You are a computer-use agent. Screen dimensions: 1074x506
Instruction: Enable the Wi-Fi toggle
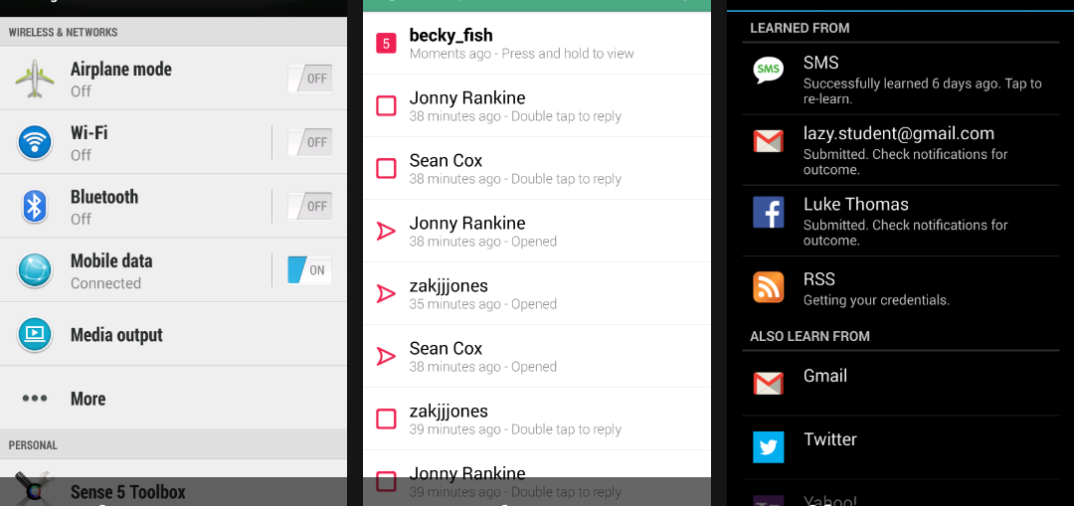310,142
